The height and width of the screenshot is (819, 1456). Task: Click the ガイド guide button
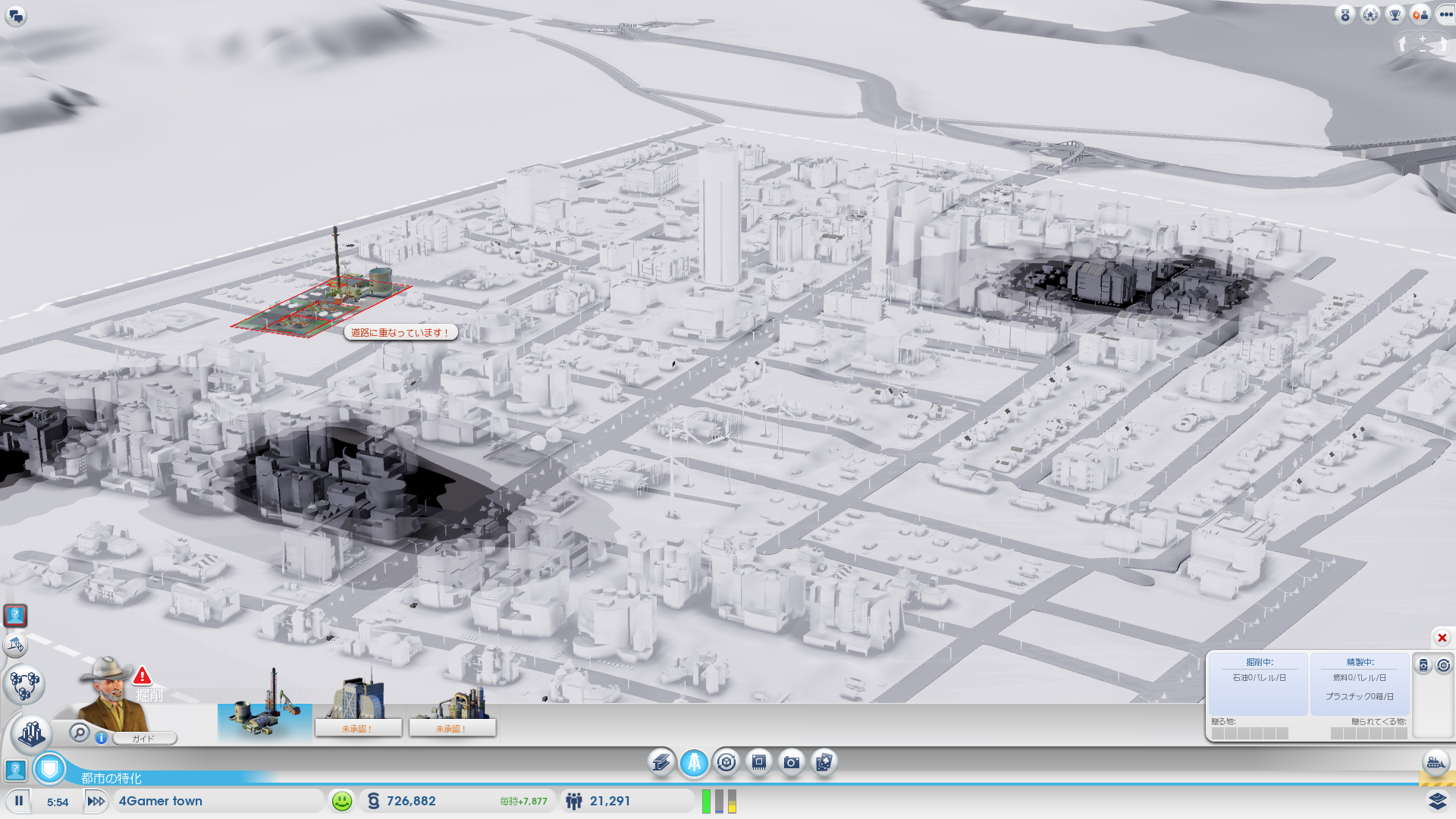(x=144, y=738)
